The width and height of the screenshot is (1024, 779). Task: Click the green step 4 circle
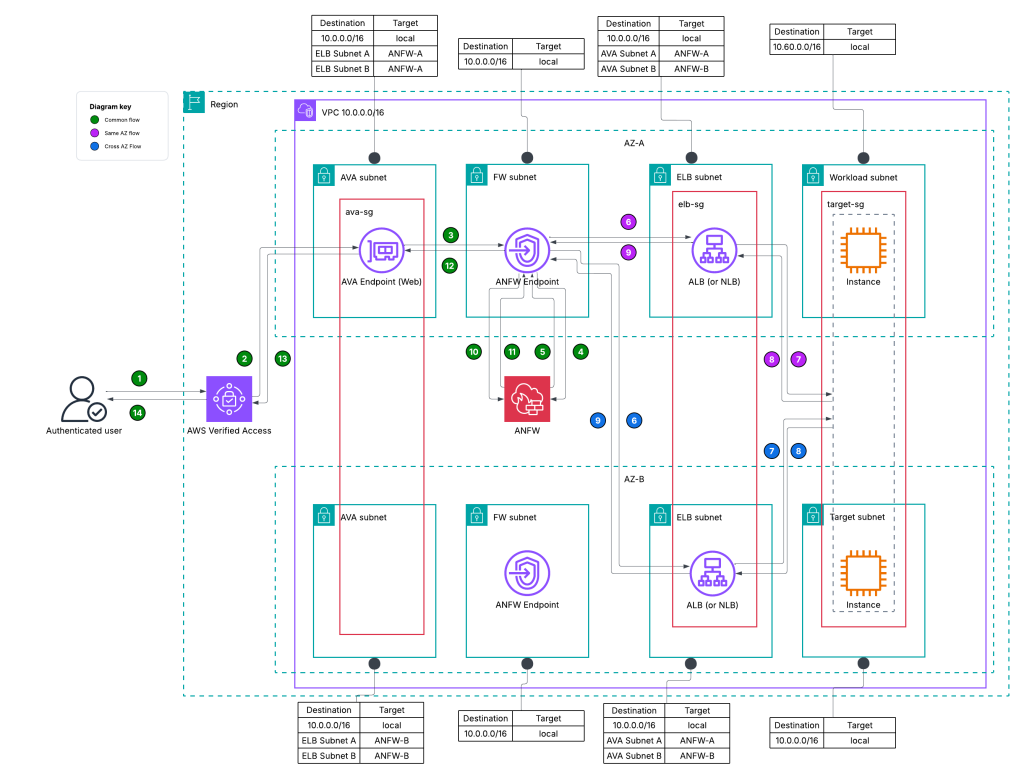pyautogui.click(x=581, y=352)
